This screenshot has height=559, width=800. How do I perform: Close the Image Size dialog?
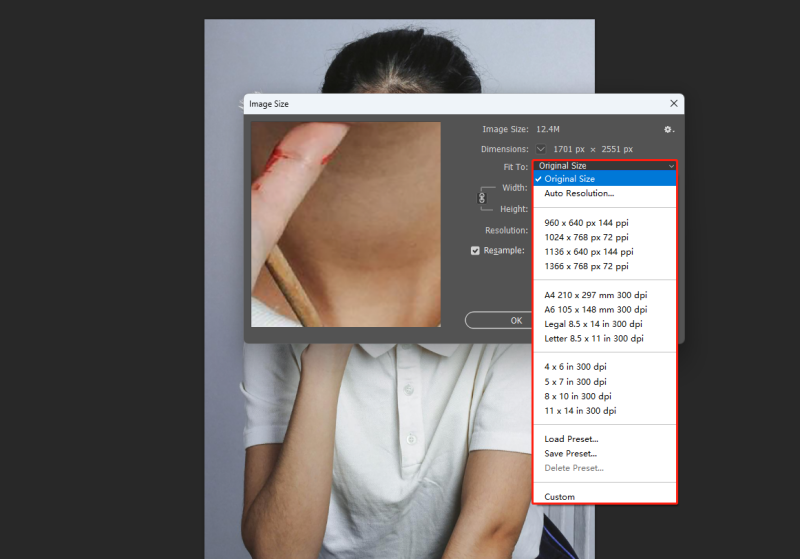click(x=673, y=104)
